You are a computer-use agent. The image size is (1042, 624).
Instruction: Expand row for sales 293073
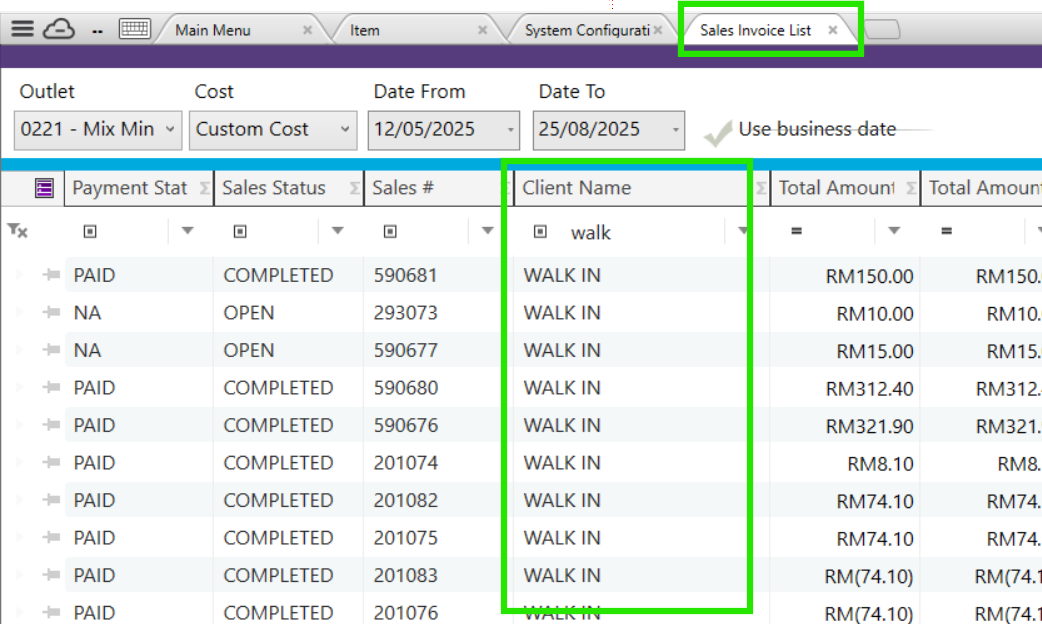point(18,313)
